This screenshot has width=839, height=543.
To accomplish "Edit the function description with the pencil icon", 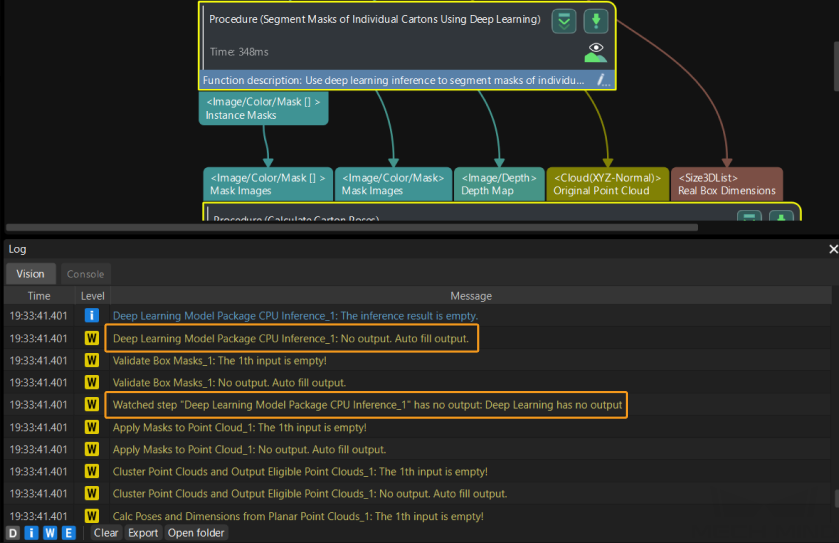I will (x=602, y=80).
